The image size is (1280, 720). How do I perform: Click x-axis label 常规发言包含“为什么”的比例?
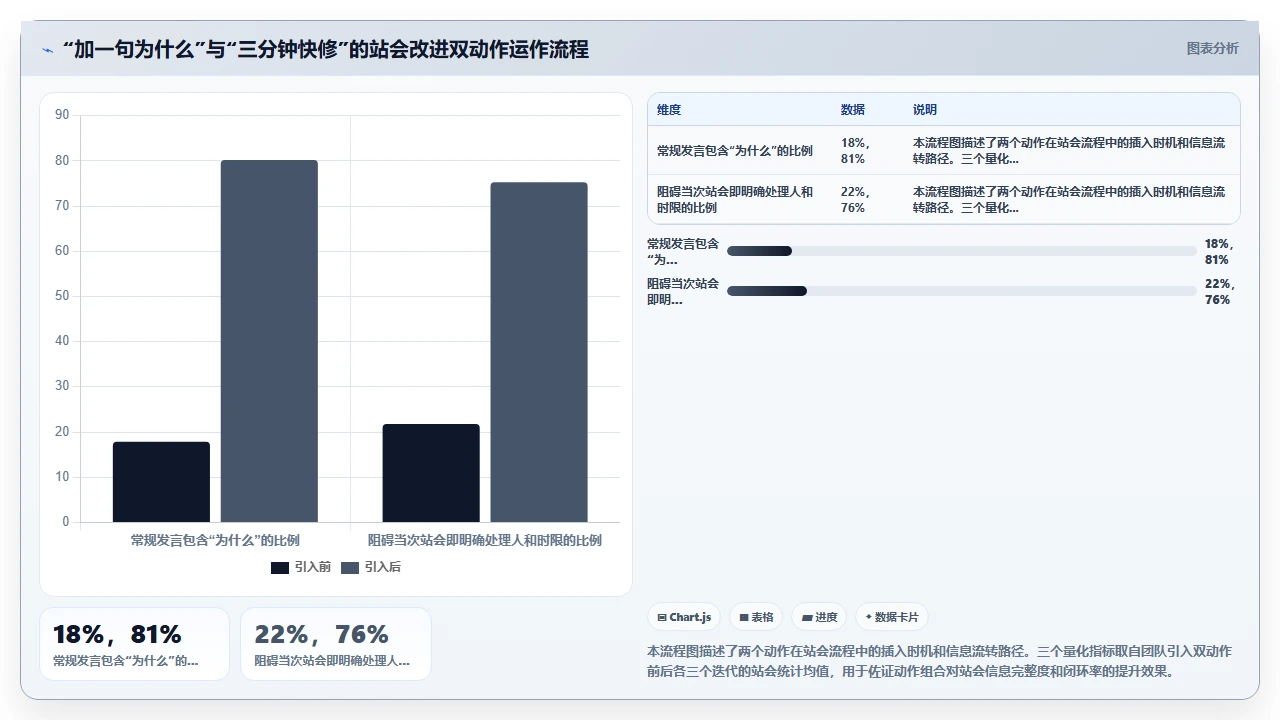click(215, 540)
